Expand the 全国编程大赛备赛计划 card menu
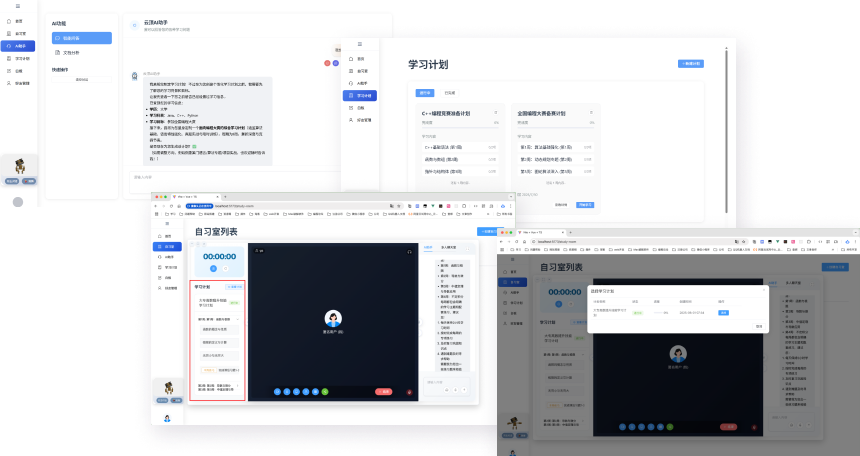 593,113
